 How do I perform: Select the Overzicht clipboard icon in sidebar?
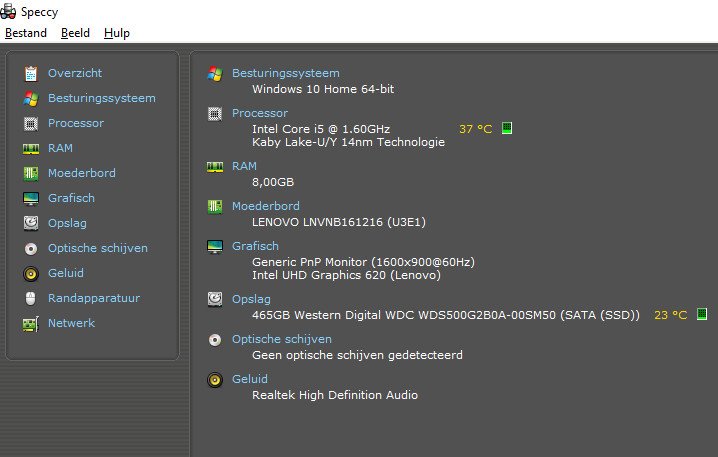[31, 73]
